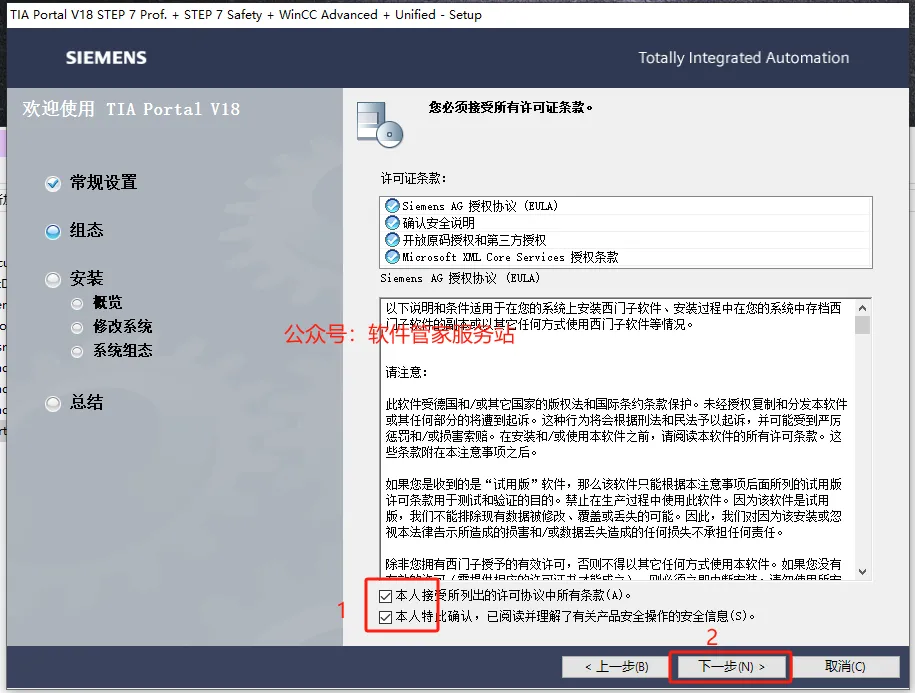Click the 系统组态 sub-step indicator icon
The image size is (915, 693).
[x=77, y=351]
